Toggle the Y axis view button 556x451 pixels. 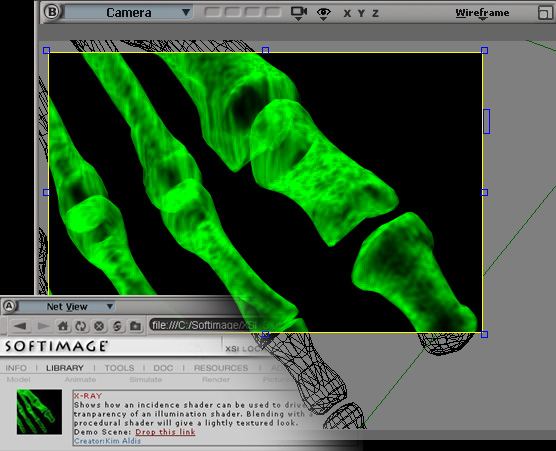(361, 13)
